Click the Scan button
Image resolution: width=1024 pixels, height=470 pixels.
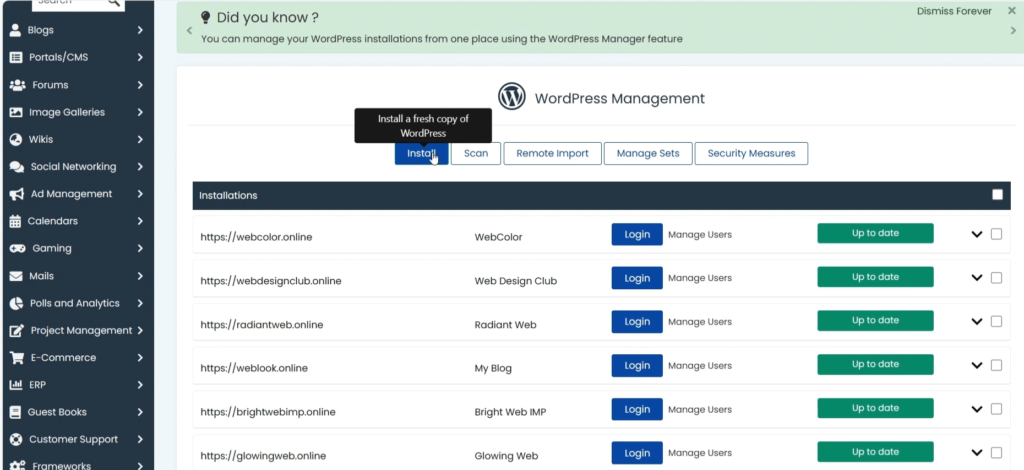click(475, 153)
